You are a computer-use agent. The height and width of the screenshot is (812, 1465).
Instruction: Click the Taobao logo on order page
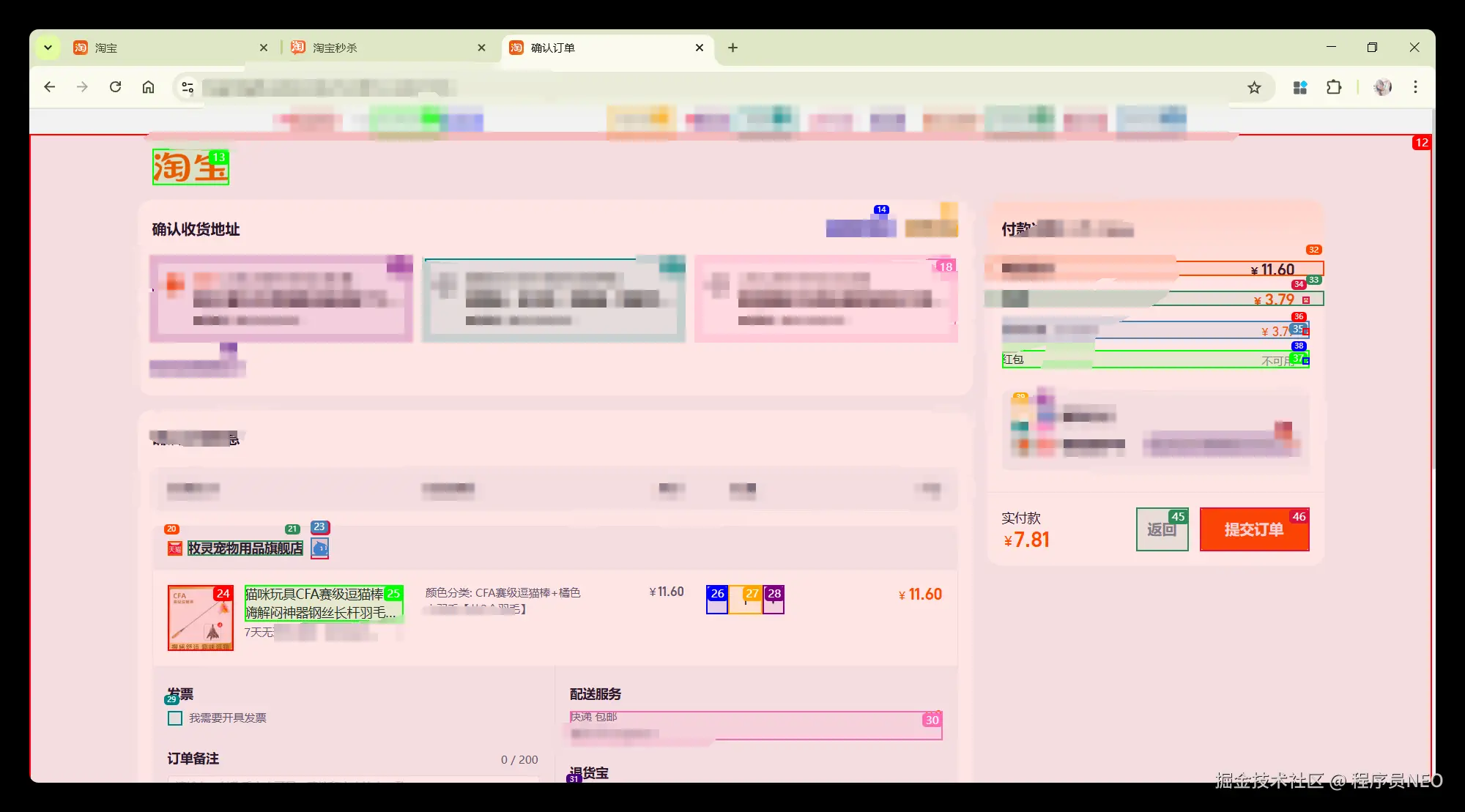(190, 168)
